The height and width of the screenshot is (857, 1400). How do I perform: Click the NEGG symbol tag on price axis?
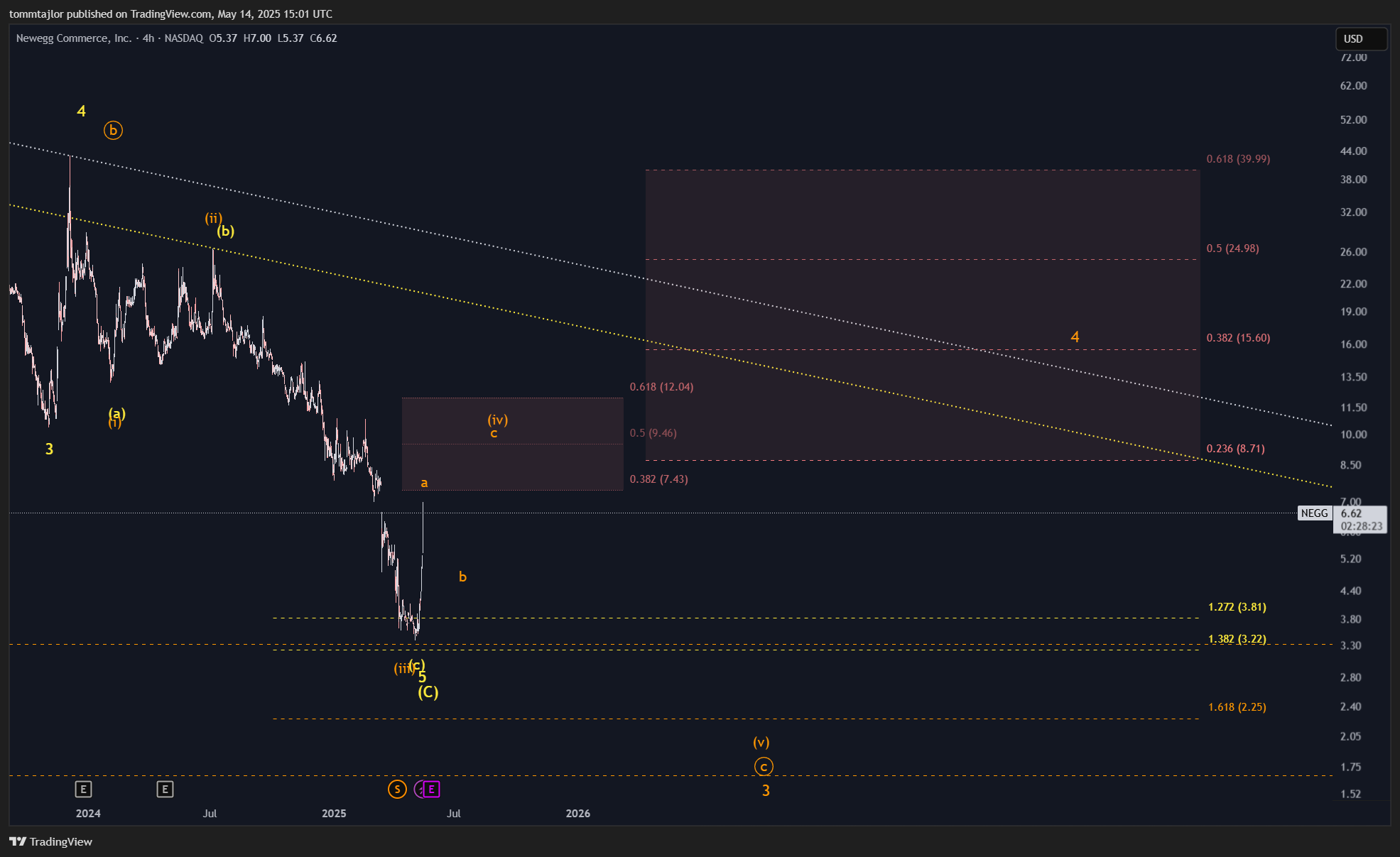1314,513
